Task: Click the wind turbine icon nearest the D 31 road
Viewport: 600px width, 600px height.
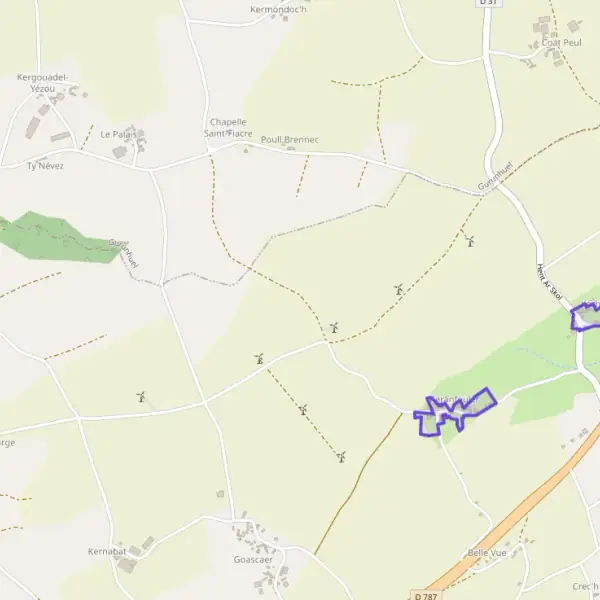Action: 470,241
